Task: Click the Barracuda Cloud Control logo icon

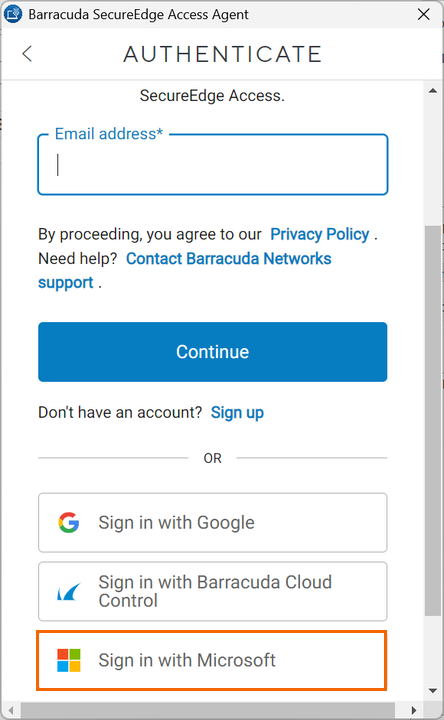Action: pyautogui.click(x=69, y=592)
